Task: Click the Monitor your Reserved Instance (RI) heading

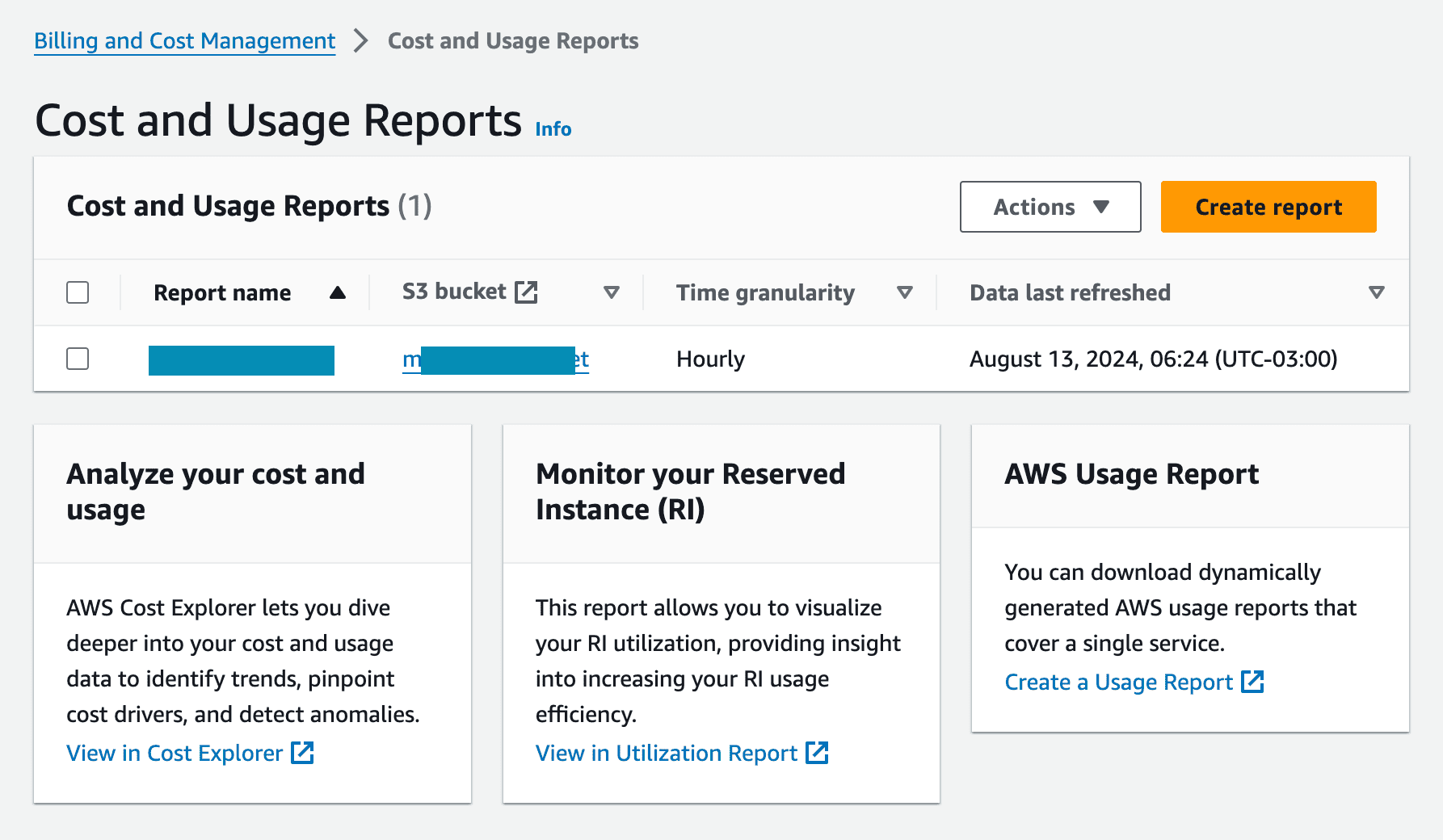Action: click(691, 491)
